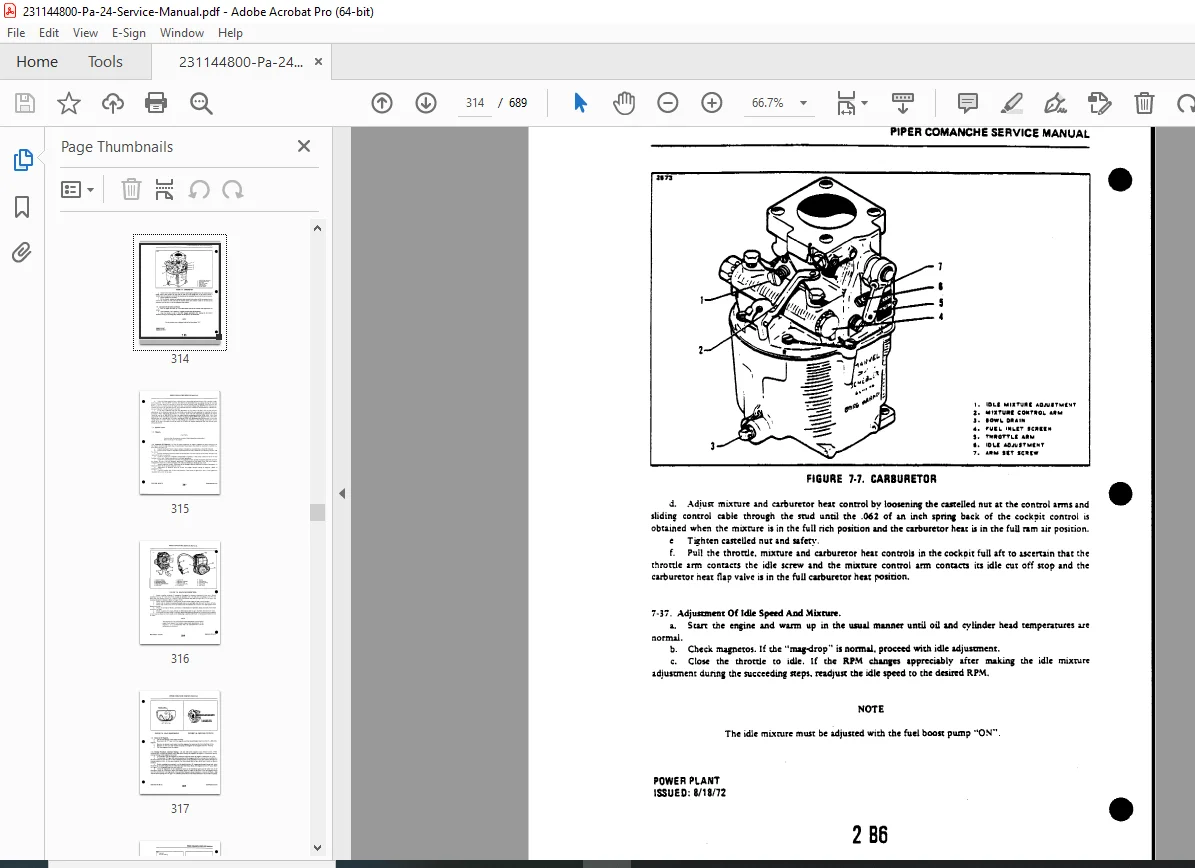Add a sticky note comment

coord(968,103)
